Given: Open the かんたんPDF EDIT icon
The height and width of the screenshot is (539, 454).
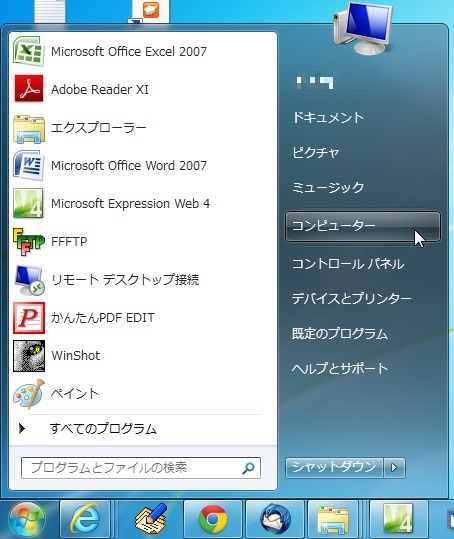Looking at the screenshot, I should [x=29, y=318].
